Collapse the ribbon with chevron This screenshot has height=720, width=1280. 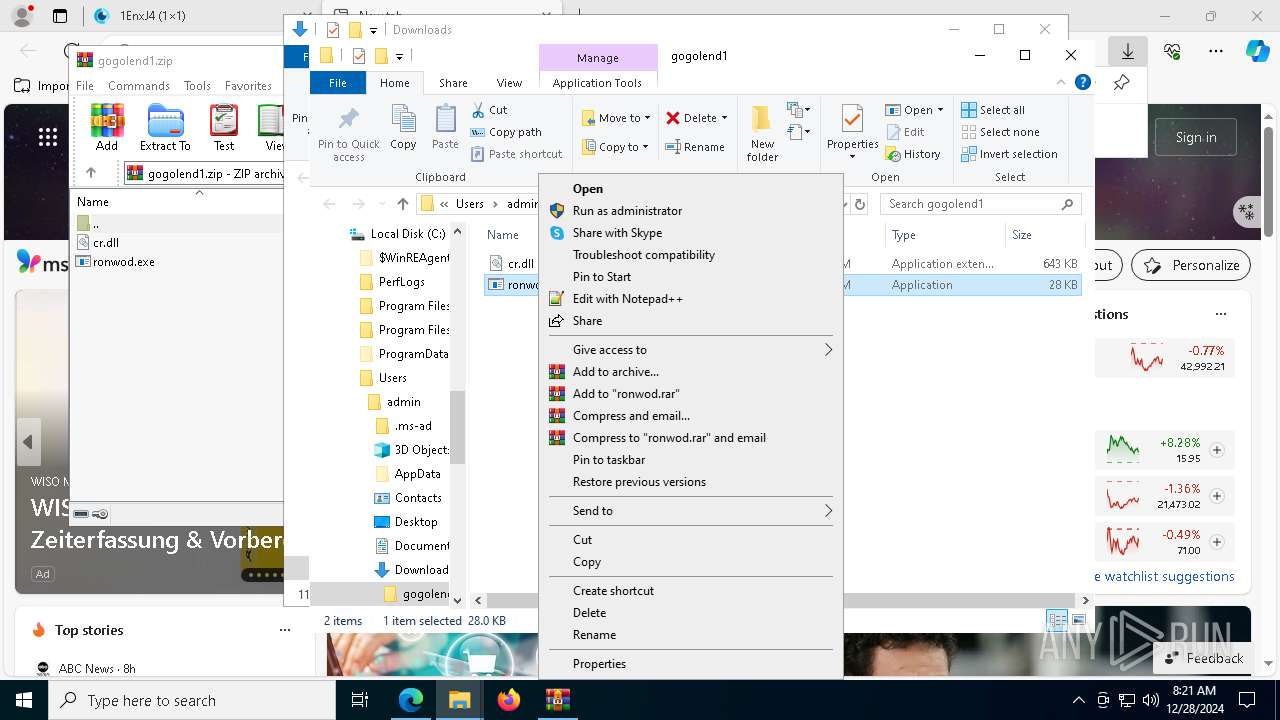point(1062,83)
